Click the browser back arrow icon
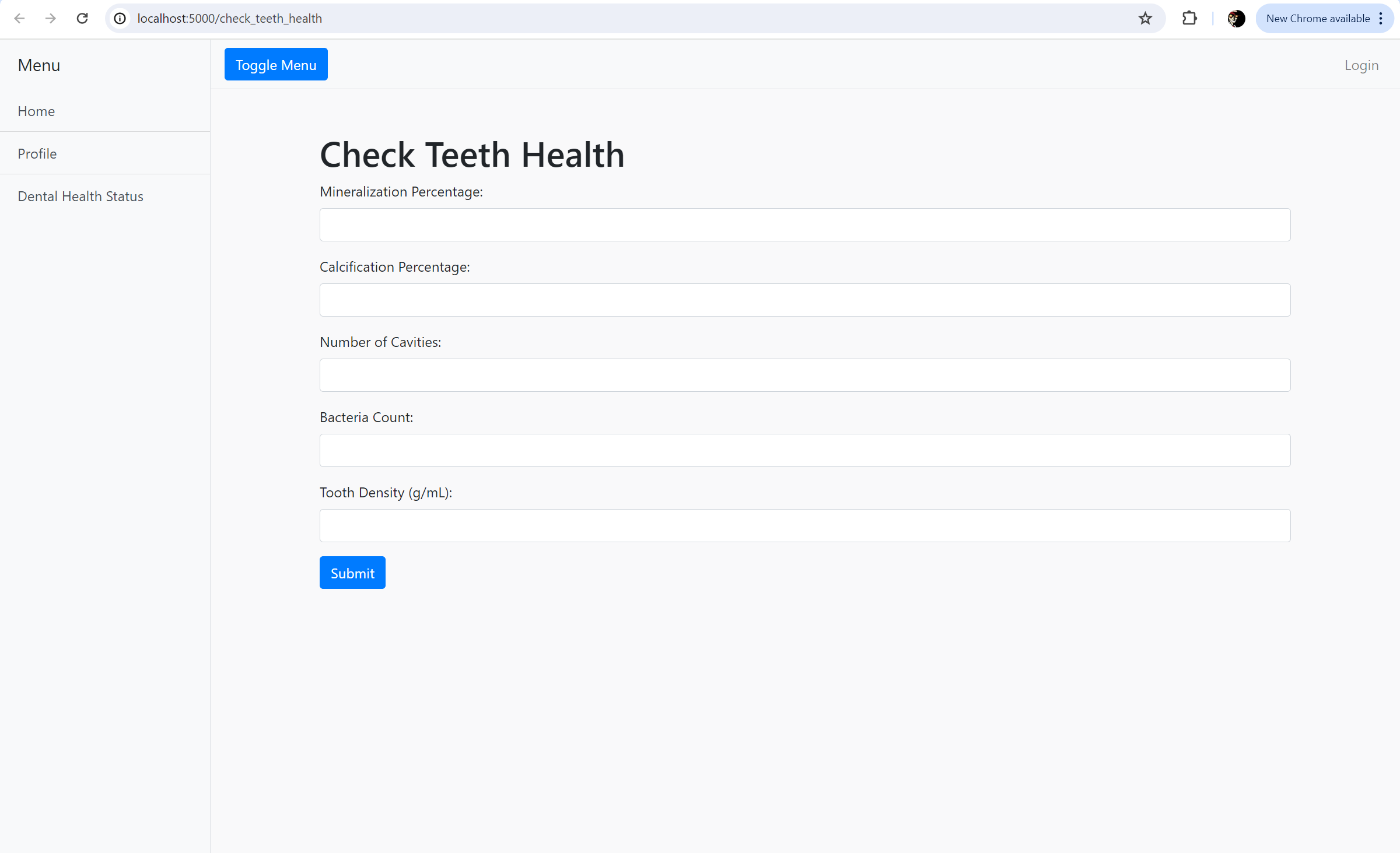The image size is (1400, 853). click(19, 19)
